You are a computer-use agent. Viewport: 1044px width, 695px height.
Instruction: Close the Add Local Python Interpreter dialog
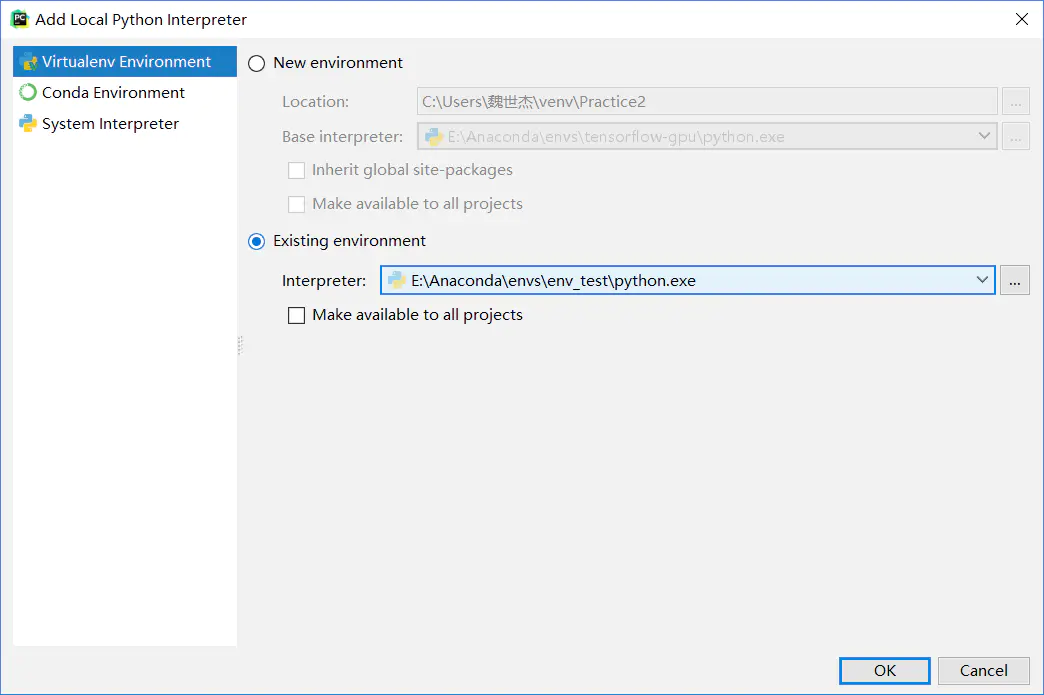(x=1021, y=19)
